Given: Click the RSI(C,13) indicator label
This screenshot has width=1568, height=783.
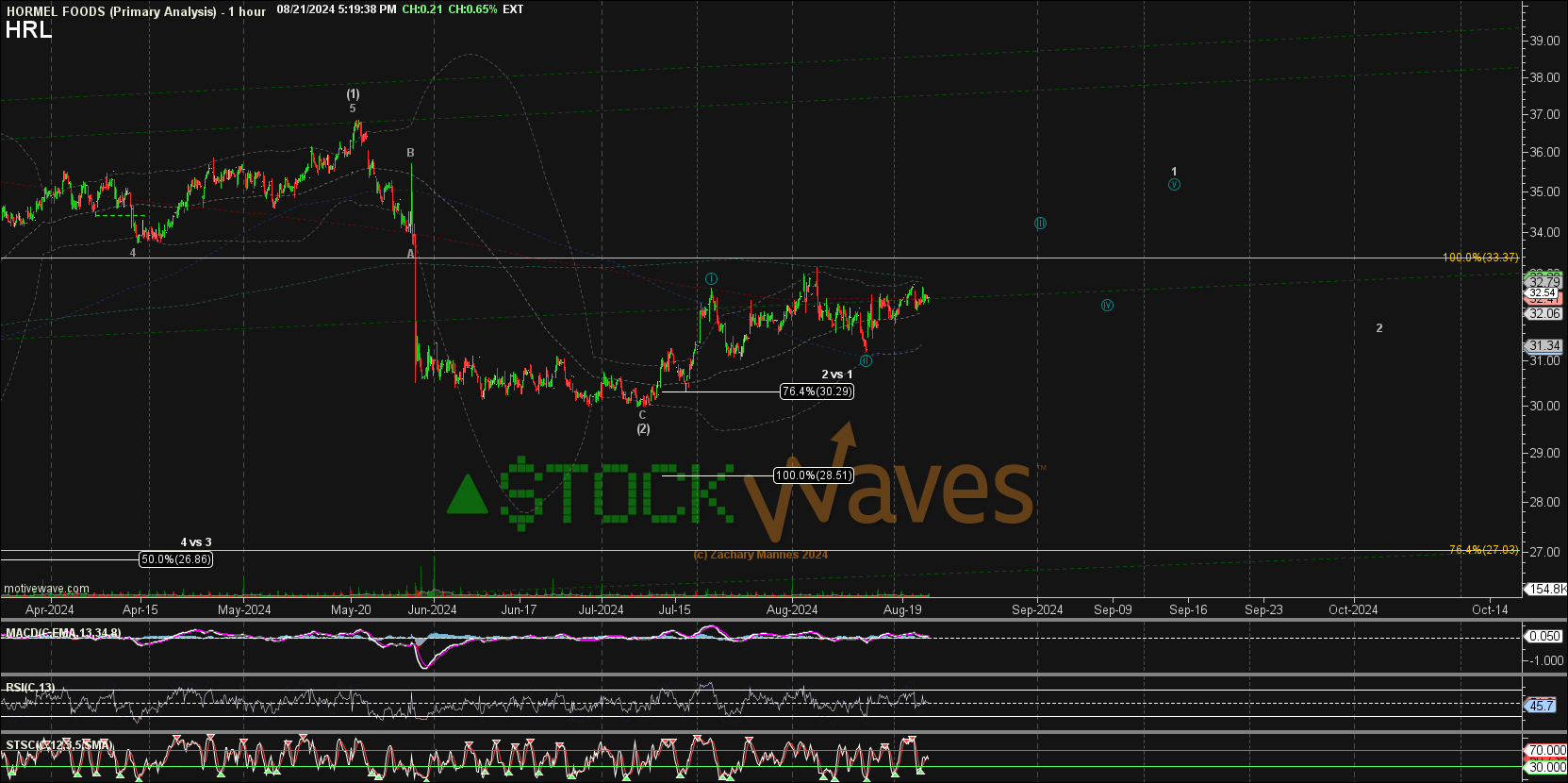Looking at the screenshot, I should 30,688.
